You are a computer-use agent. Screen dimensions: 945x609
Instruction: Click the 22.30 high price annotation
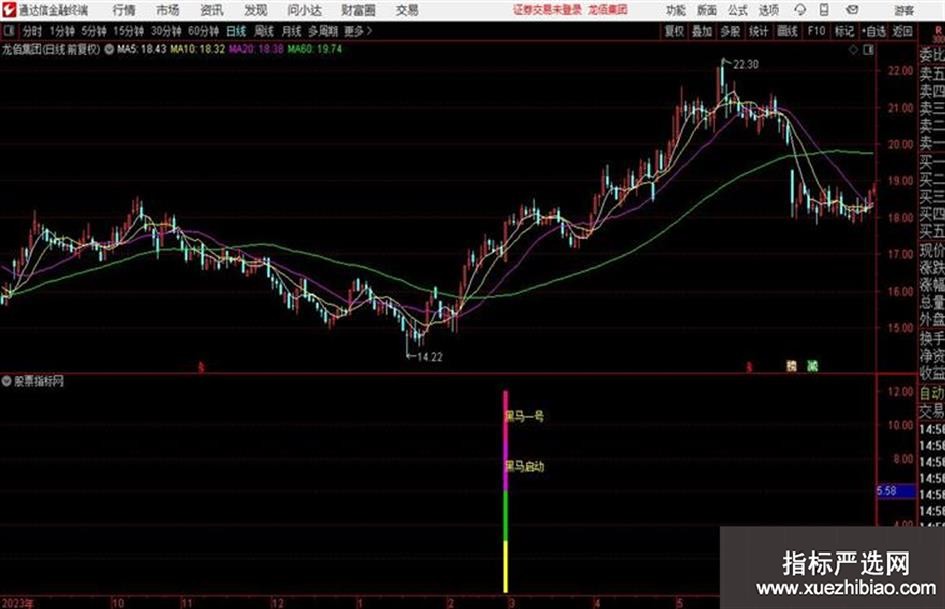(x=746, y=65)
